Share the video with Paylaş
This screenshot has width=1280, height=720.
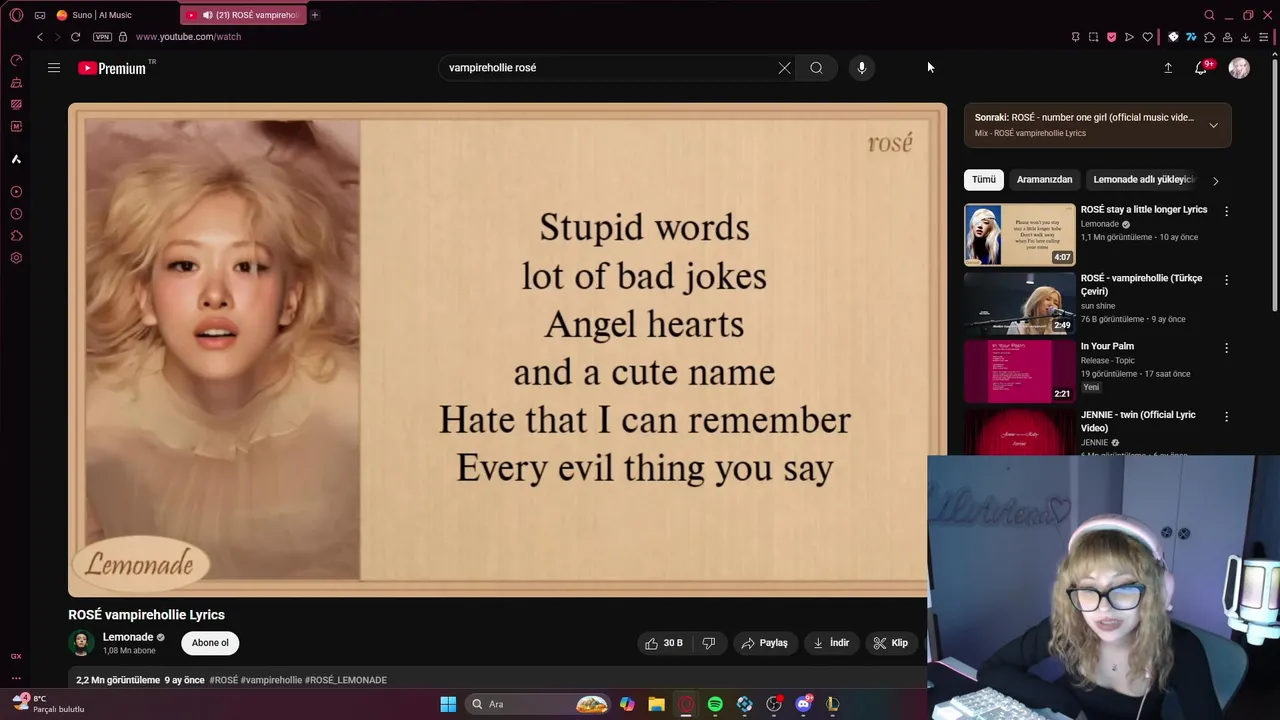(764, 643)
